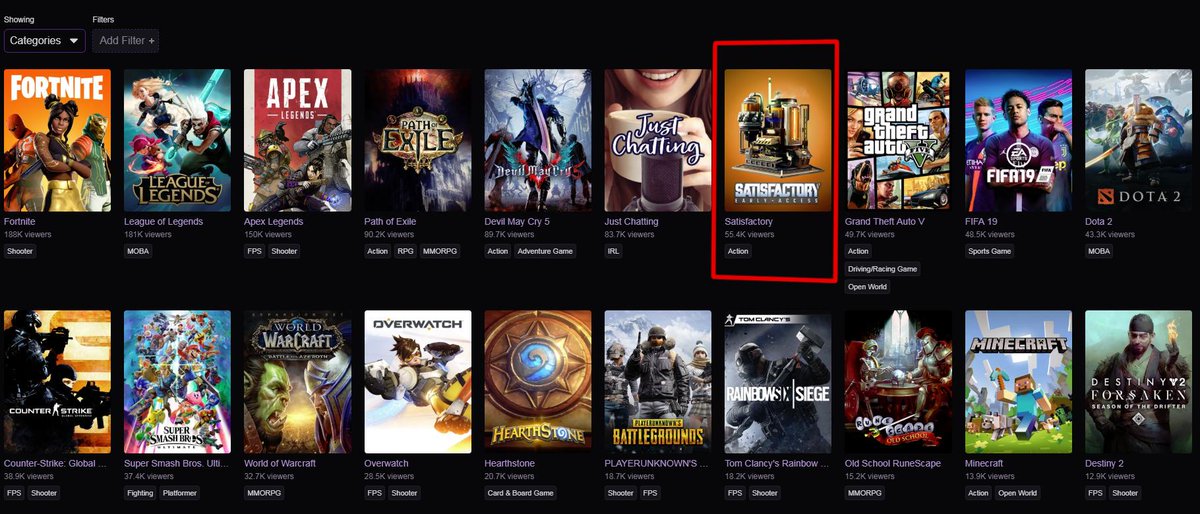Select the Open World tag under GTA V
This screenshot has width=1200, height=514.
[867, 287]
